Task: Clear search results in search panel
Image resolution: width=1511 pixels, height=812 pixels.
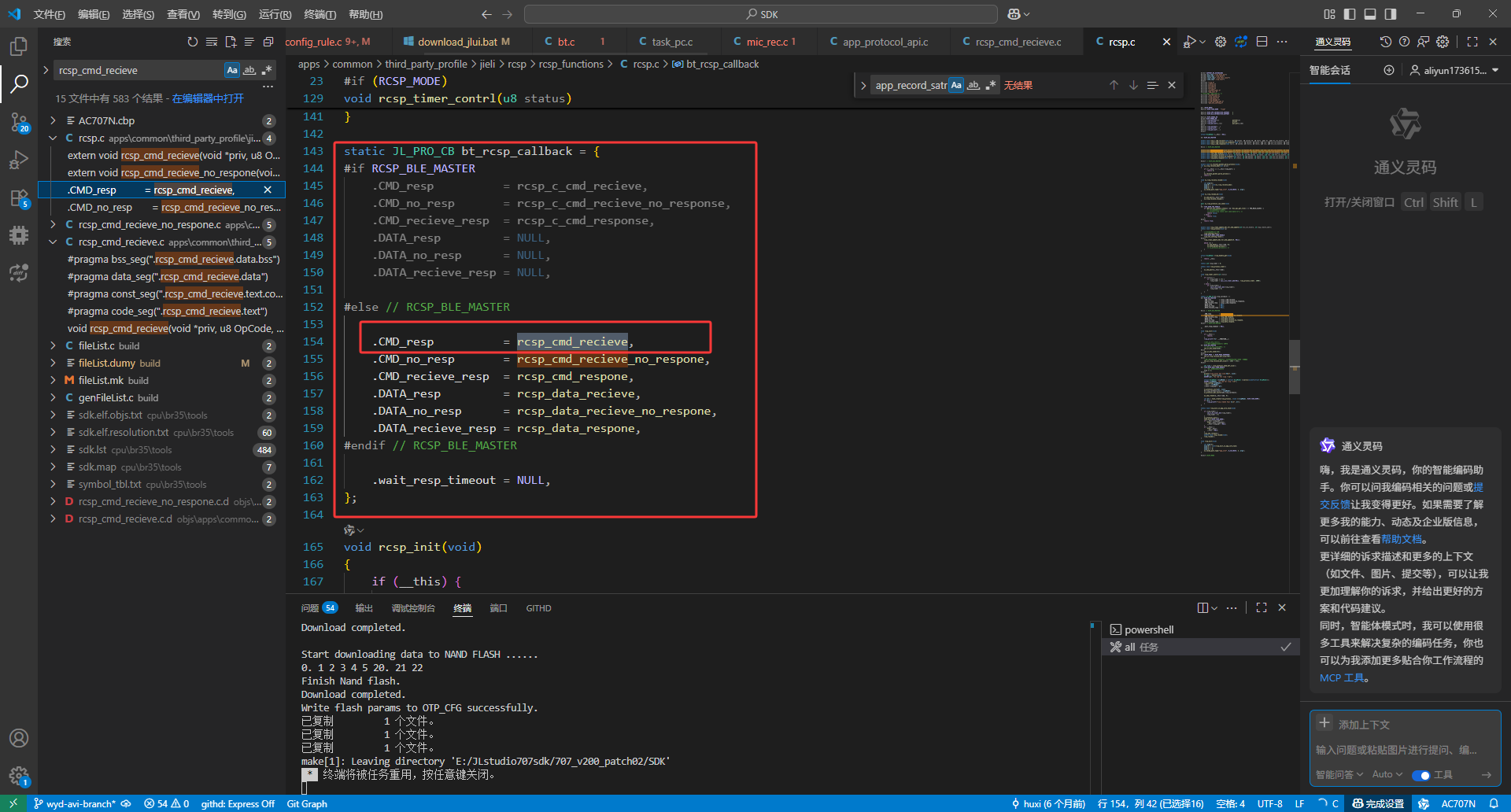Action: point(212,42)
